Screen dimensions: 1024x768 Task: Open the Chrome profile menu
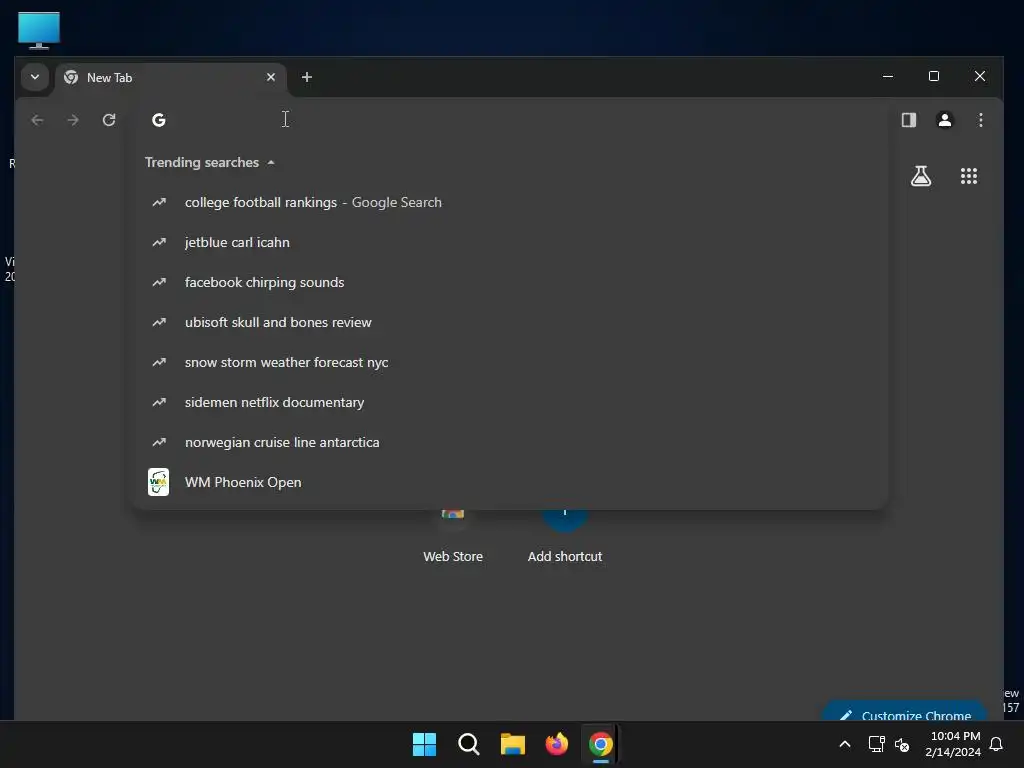[944, 120]
